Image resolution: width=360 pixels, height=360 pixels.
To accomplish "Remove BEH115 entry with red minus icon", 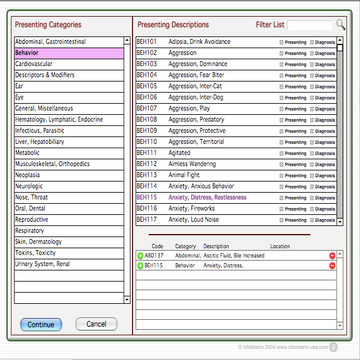I will [332, 266].
